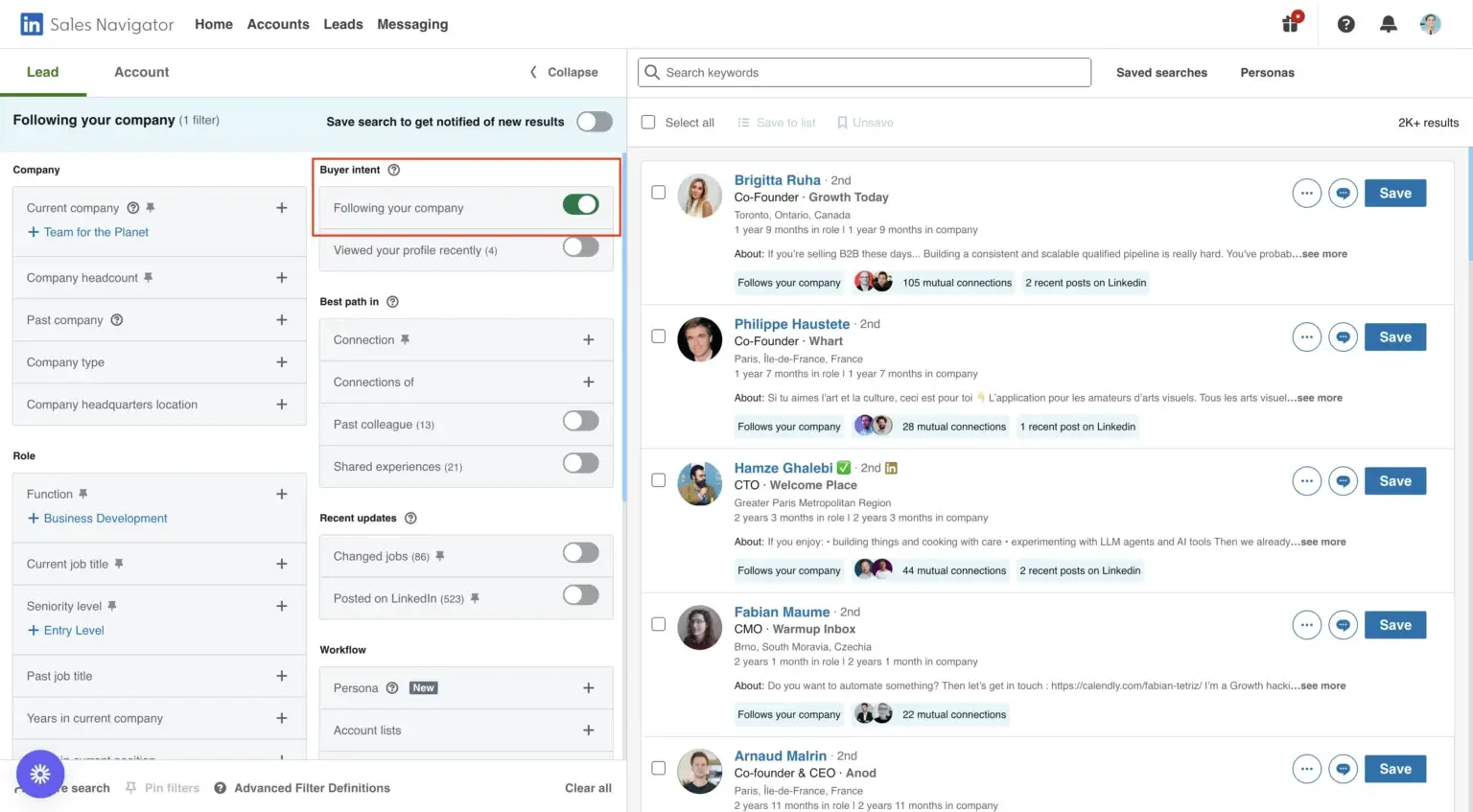Enable Viewed your profile recently toggle
The height and width of the screenshot is (812, 1473).
tap(580, 246)
